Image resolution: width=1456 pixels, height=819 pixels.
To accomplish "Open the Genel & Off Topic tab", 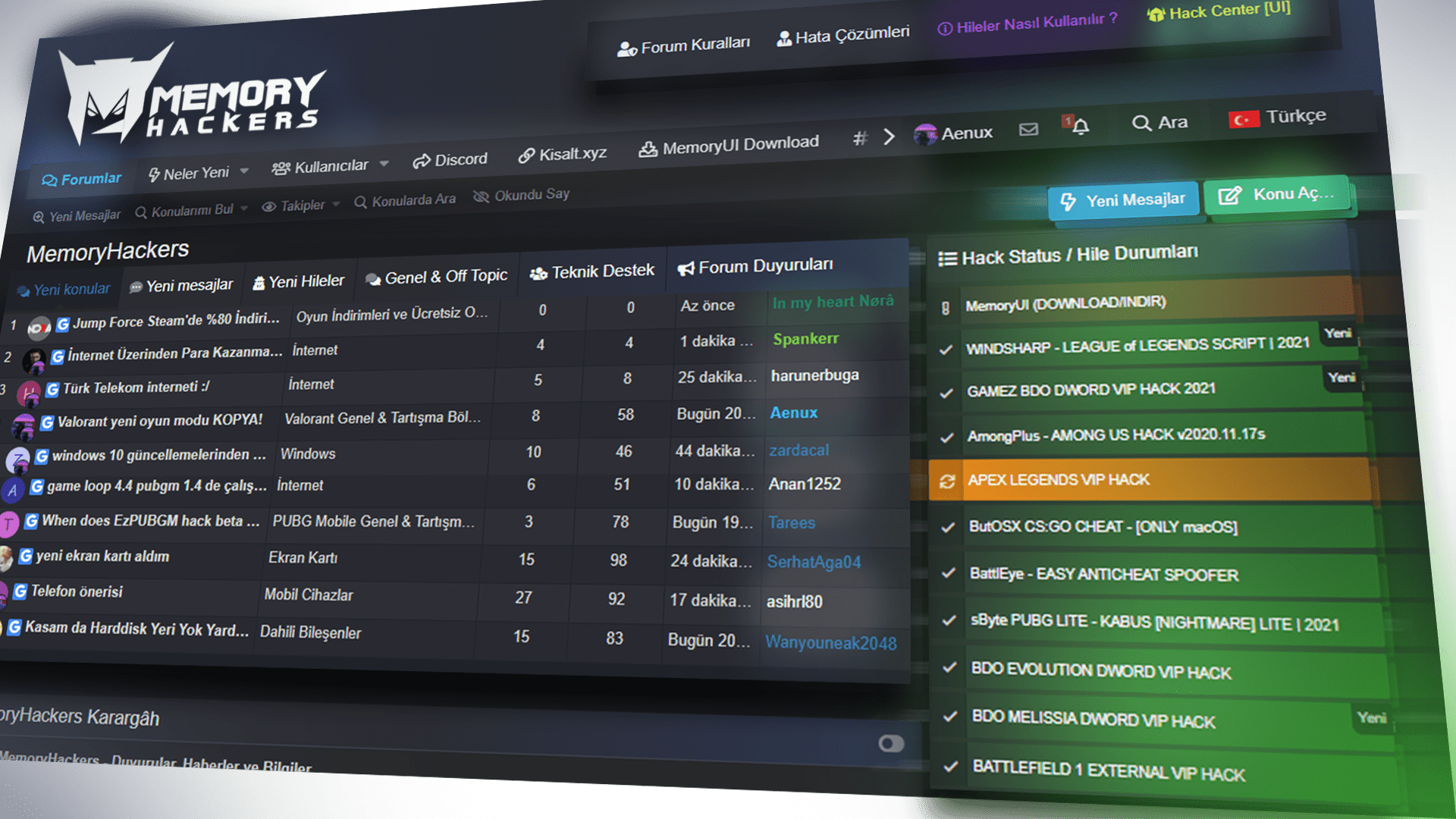I will 436,278.
